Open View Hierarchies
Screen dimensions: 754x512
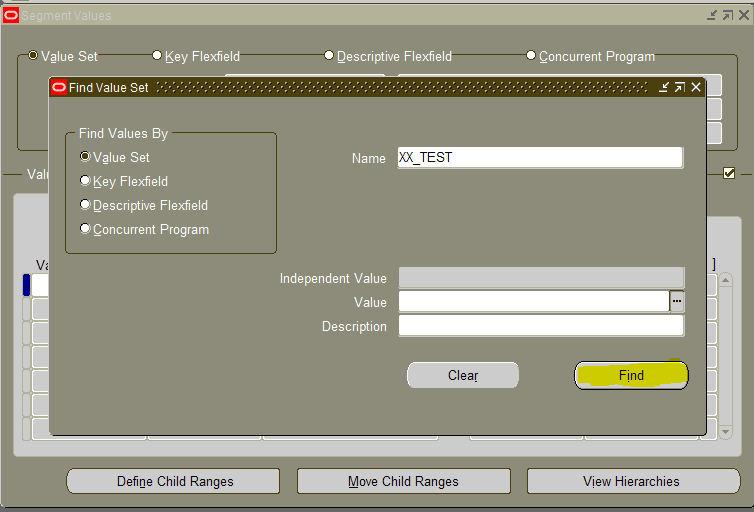(633, 481)
